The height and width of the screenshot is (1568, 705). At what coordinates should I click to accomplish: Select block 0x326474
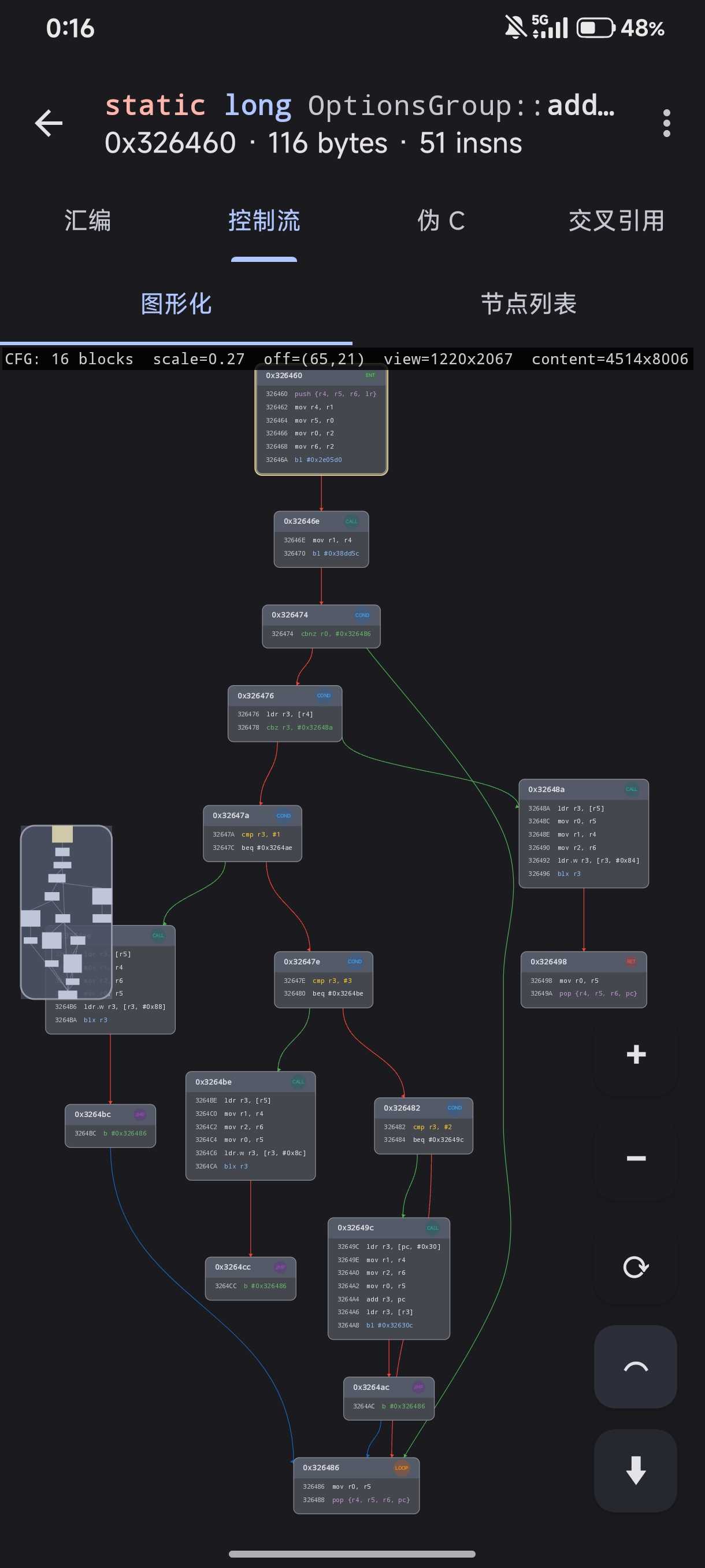(x=321, y=626)
